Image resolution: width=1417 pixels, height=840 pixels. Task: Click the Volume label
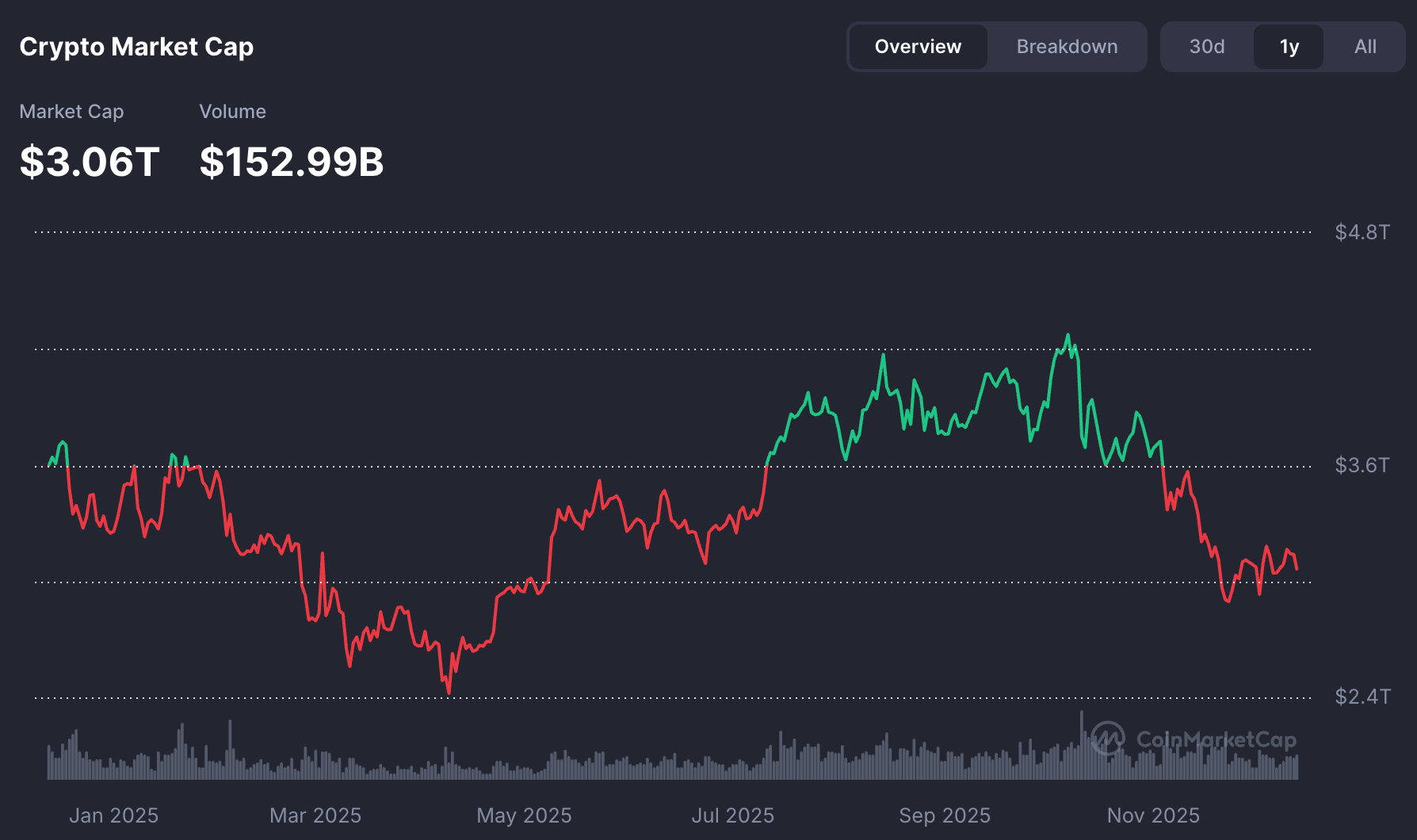pyautogui.click(x=232, y=112)
